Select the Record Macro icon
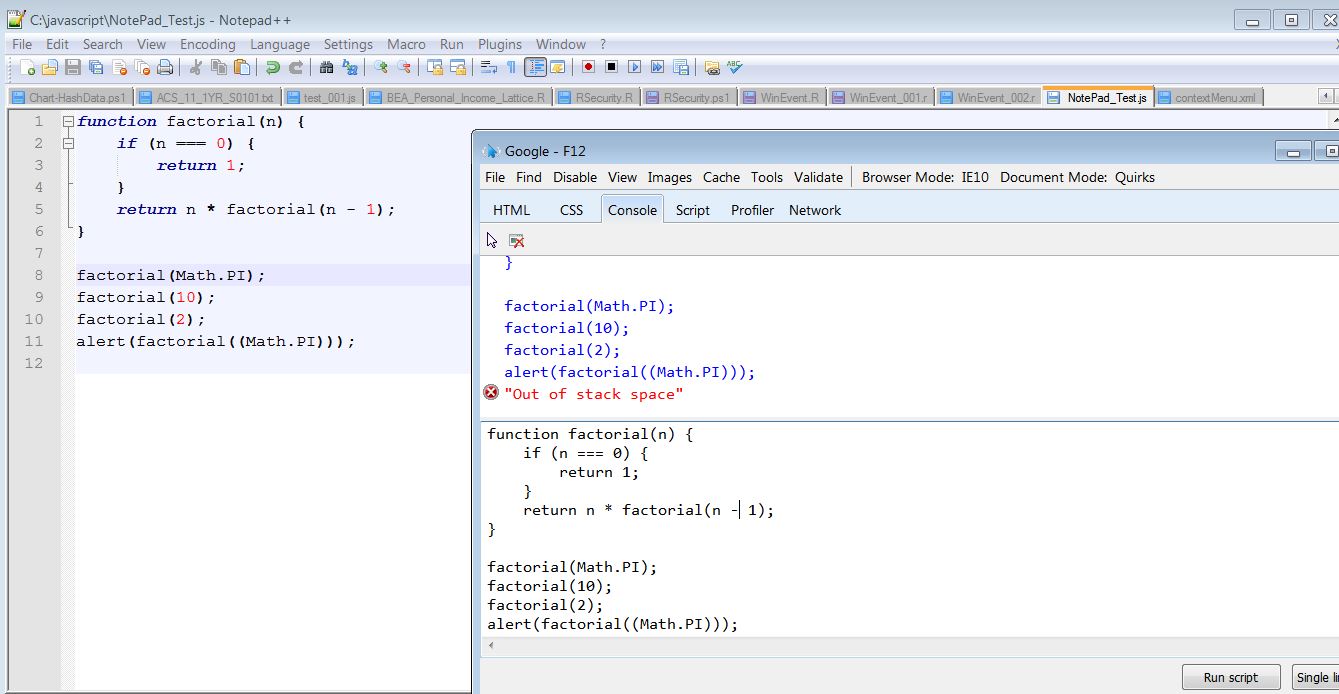This screenshot has height=694, width=1339. point(588,67)
